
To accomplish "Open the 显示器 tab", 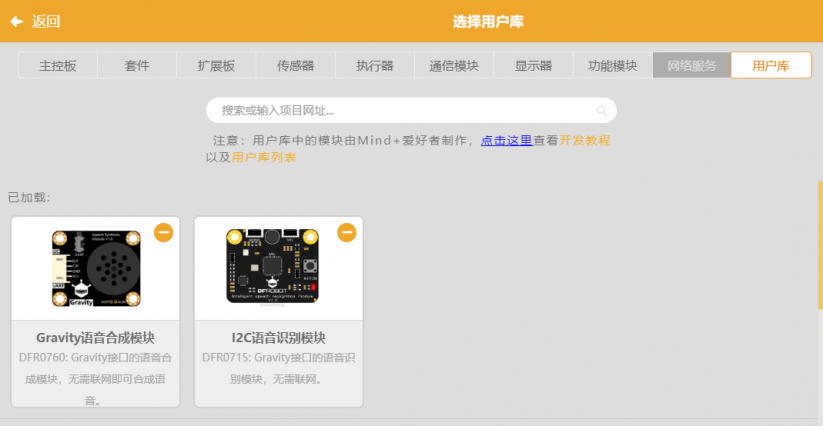I will [533, 66].
